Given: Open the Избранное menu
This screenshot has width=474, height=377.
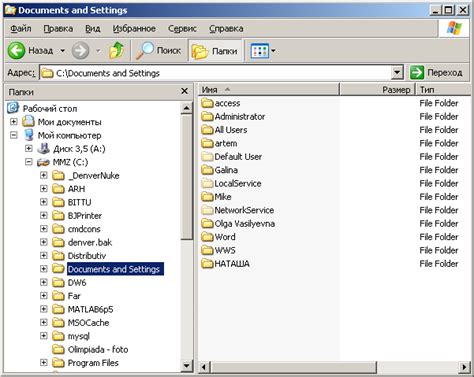Looking at the screenshot, I should 134,29.
